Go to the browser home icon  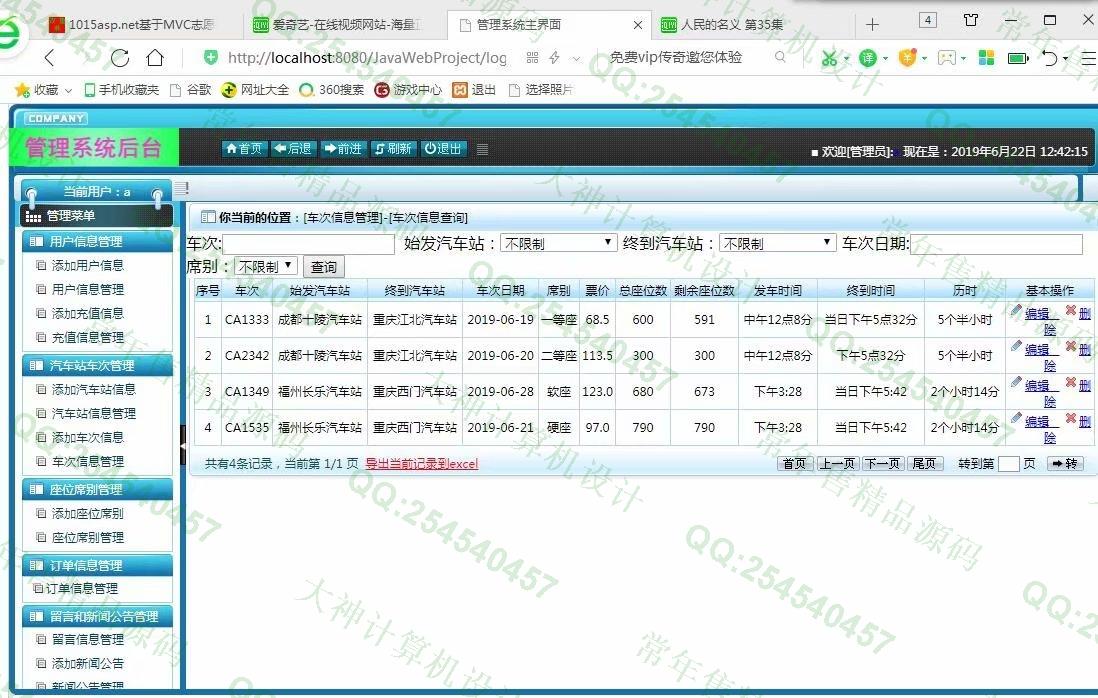coord(155,58)
